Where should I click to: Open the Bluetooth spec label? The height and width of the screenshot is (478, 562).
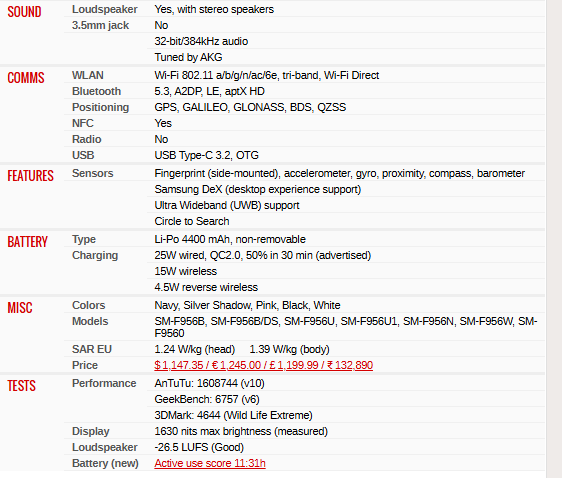tap(96, 91)
